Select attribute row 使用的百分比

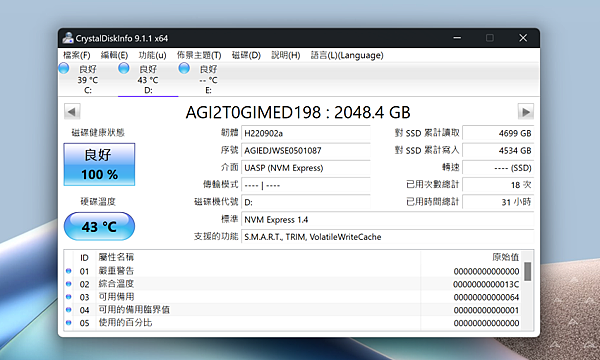pyautogui.click(x=293, y=323)
